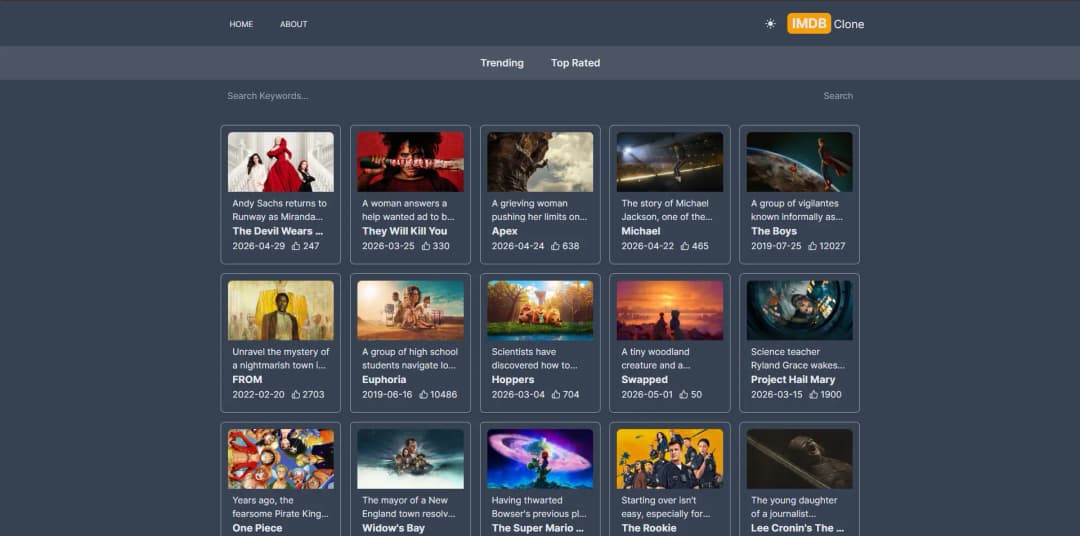Open the ABOUT page link

coord(293,24)
